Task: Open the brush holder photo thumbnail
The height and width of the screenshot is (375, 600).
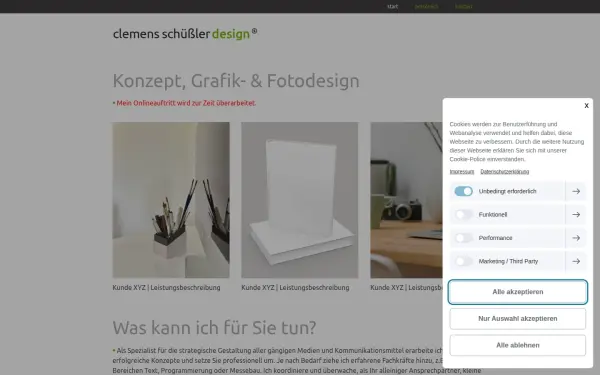Action: (171, 200)
